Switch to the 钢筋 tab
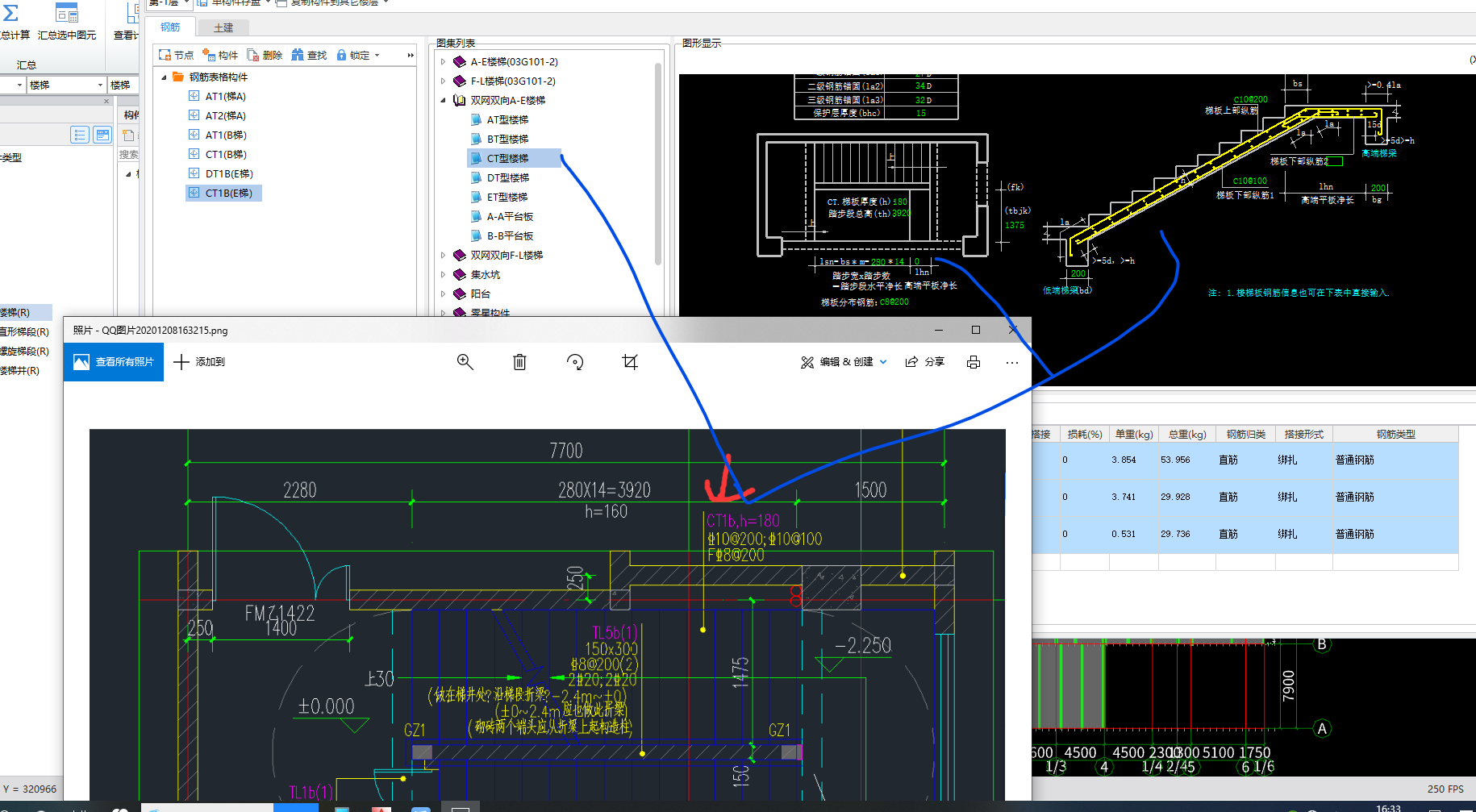 (170, 27)
